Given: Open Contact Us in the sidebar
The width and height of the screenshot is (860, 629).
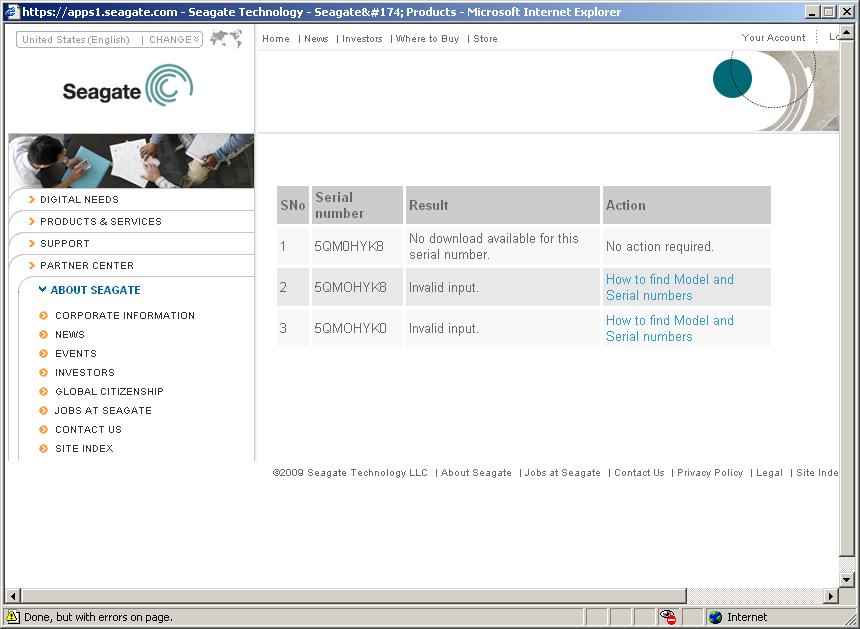Looking at the screenshot, I should point(88,430).
